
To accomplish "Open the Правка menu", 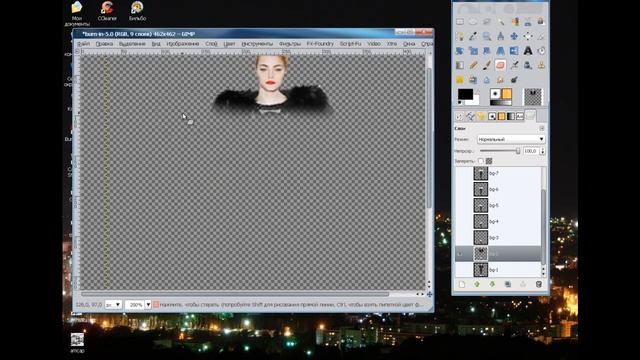I will (x=104, y=44).
